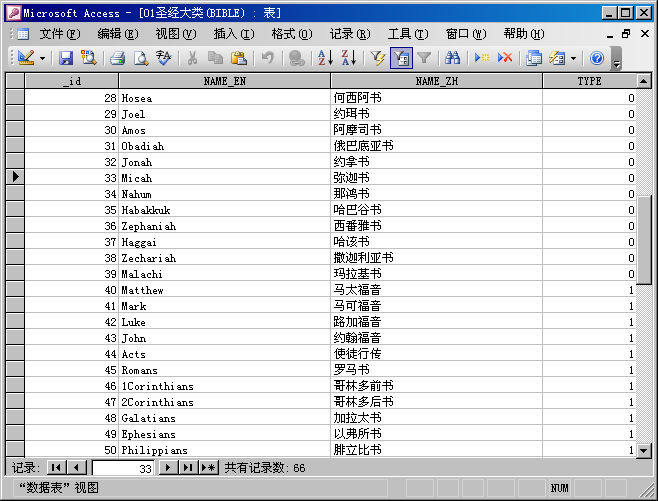Click Filter By Selection lightning funnel icon
This screenshot has width=658, height=501.
(378, 58)
